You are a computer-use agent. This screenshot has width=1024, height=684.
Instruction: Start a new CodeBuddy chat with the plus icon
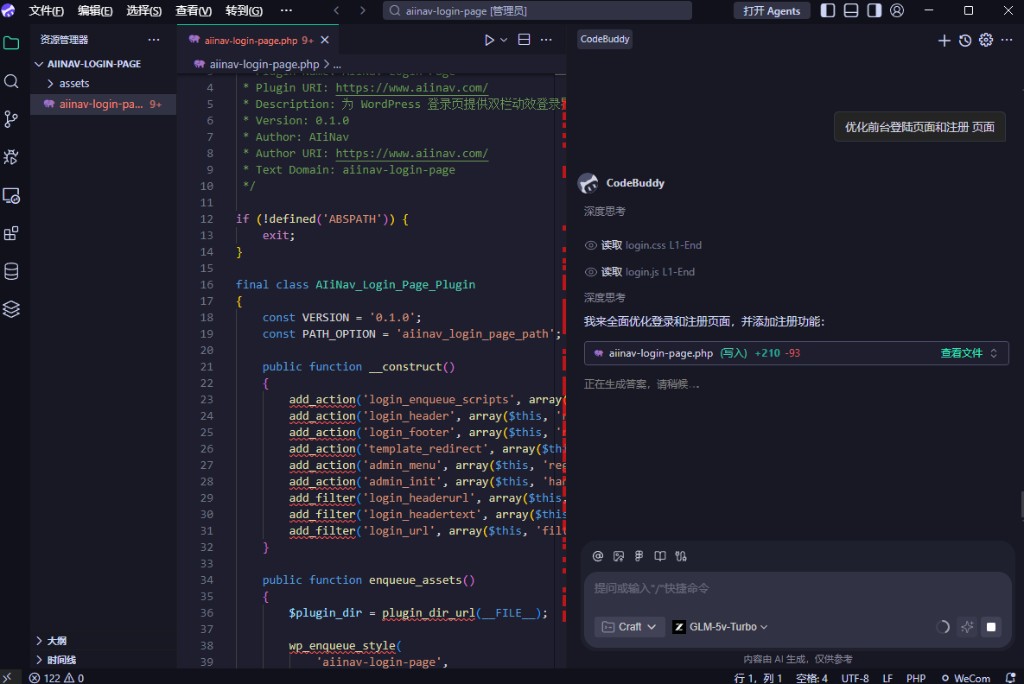pos(944,40)
